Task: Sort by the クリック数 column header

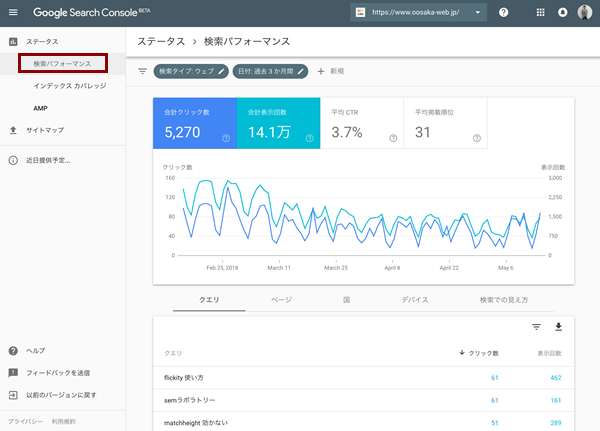Action: [x=479, y=353]
